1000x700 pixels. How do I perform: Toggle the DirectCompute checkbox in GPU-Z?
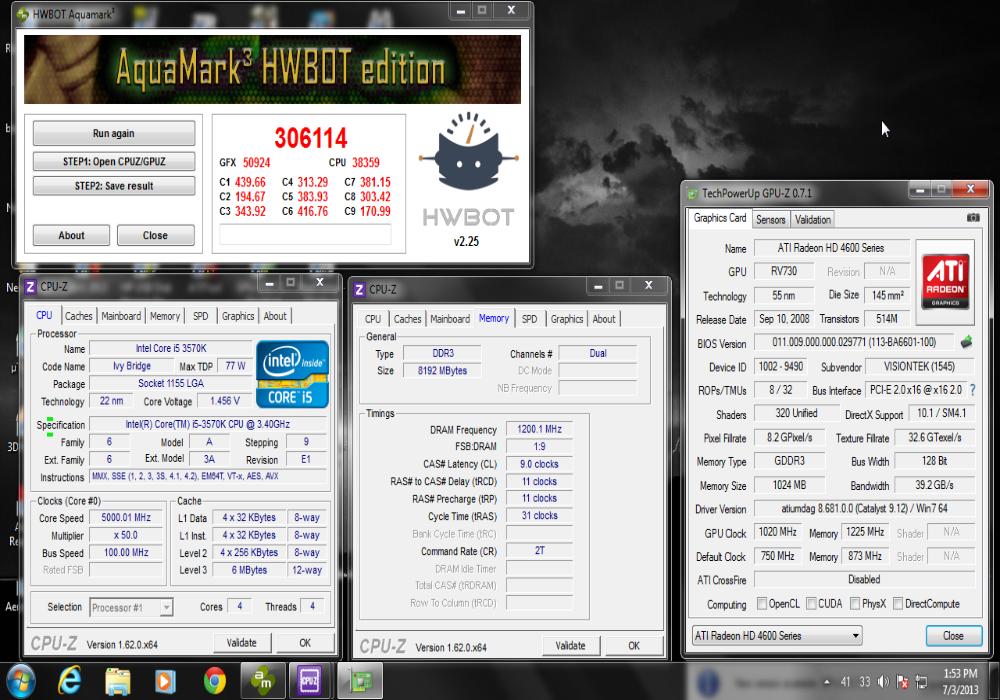pos(898,603)
